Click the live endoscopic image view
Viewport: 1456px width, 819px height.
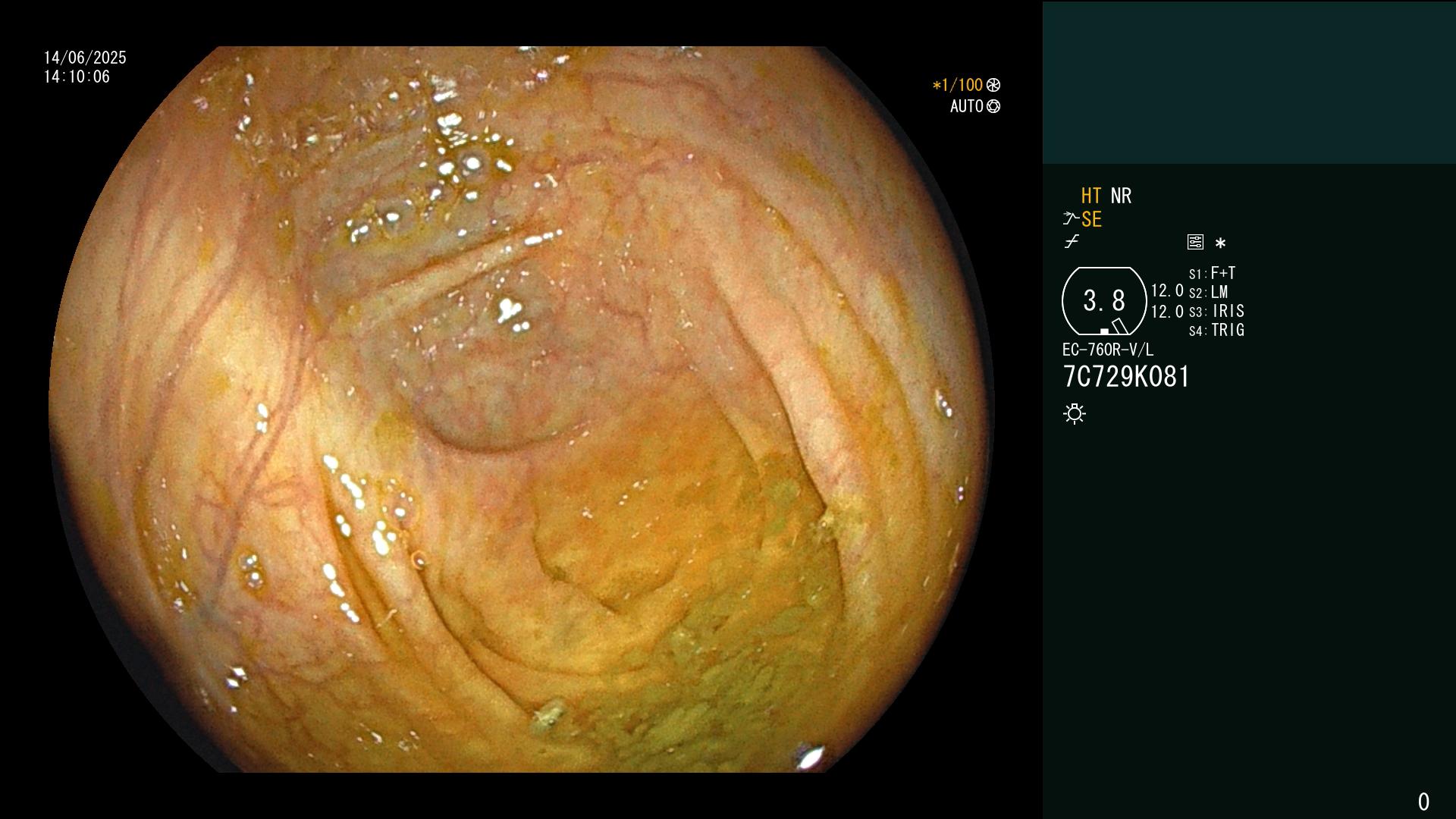[522, 409]
